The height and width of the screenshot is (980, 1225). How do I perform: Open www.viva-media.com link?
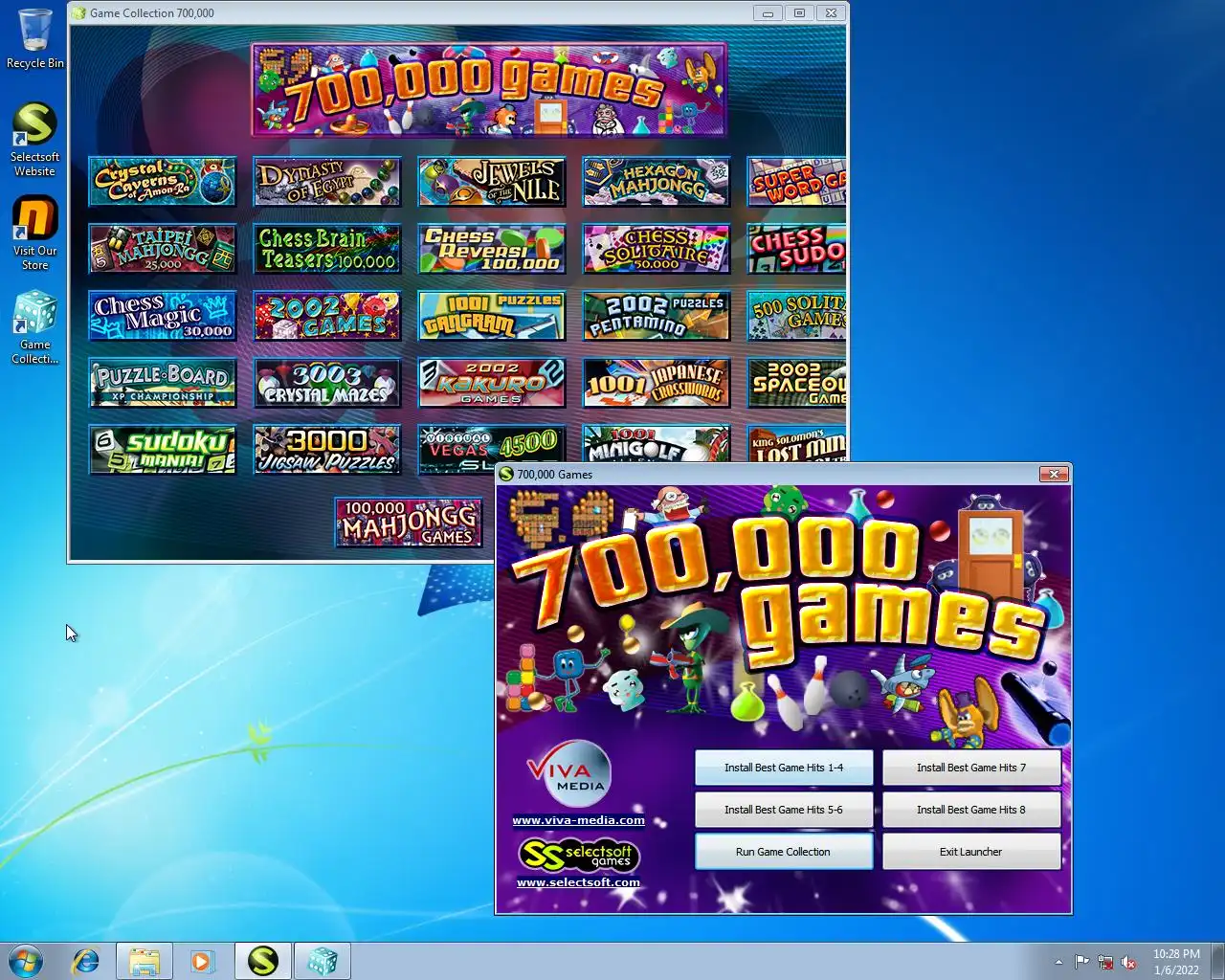(578, 820)
